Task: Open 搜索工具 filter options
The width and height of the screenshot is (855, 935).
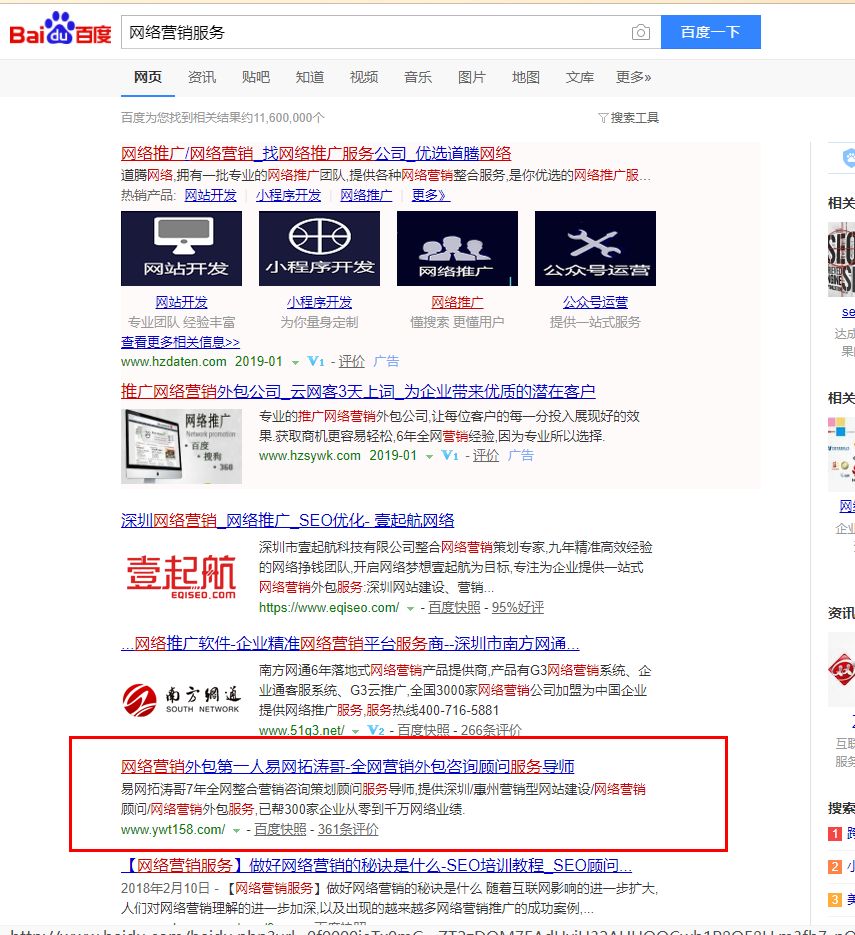Action: 628,117
